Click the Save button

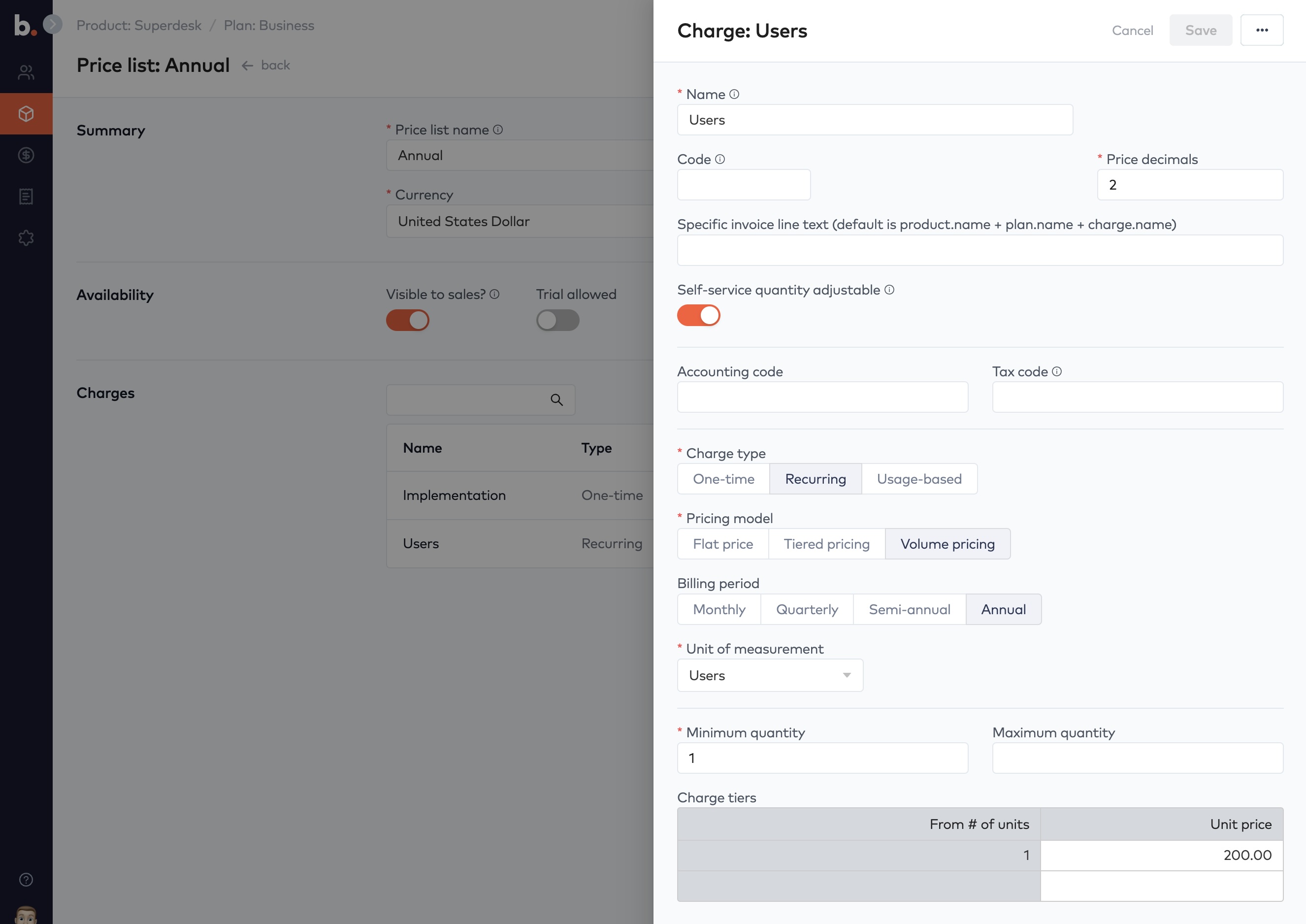(1200, 30)
